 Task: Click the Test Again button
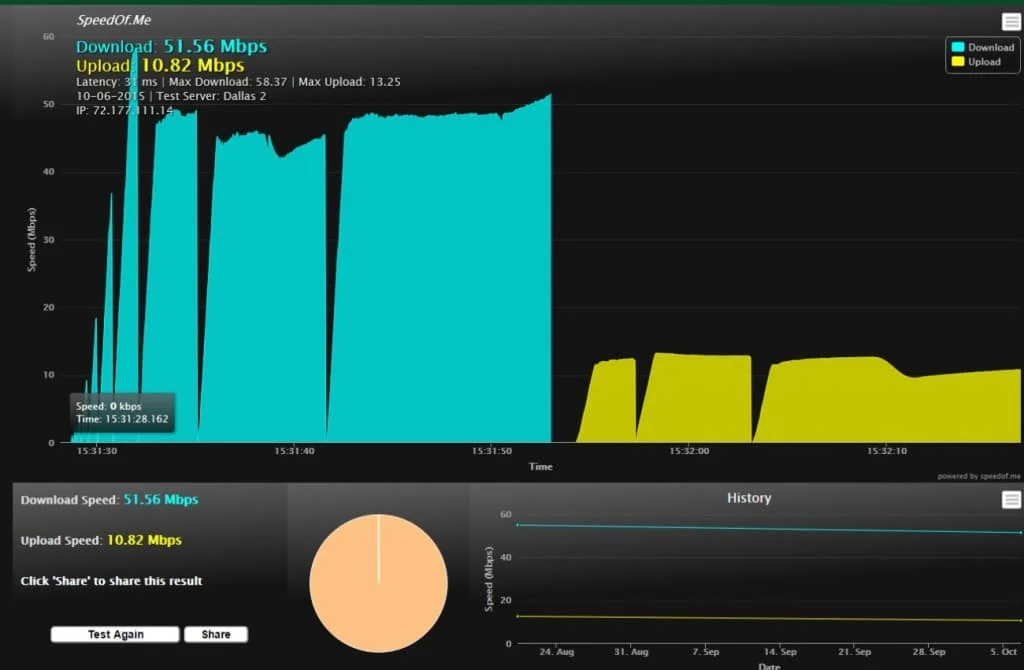coord(115,634)
